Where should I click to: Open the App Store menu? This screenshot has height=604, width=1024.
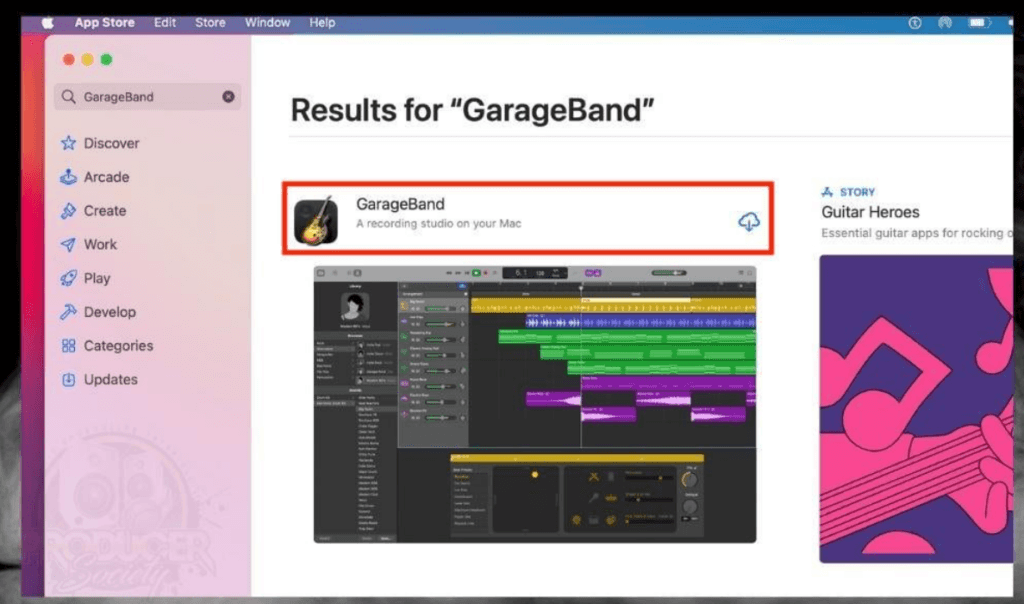click(x=104, y=23)
